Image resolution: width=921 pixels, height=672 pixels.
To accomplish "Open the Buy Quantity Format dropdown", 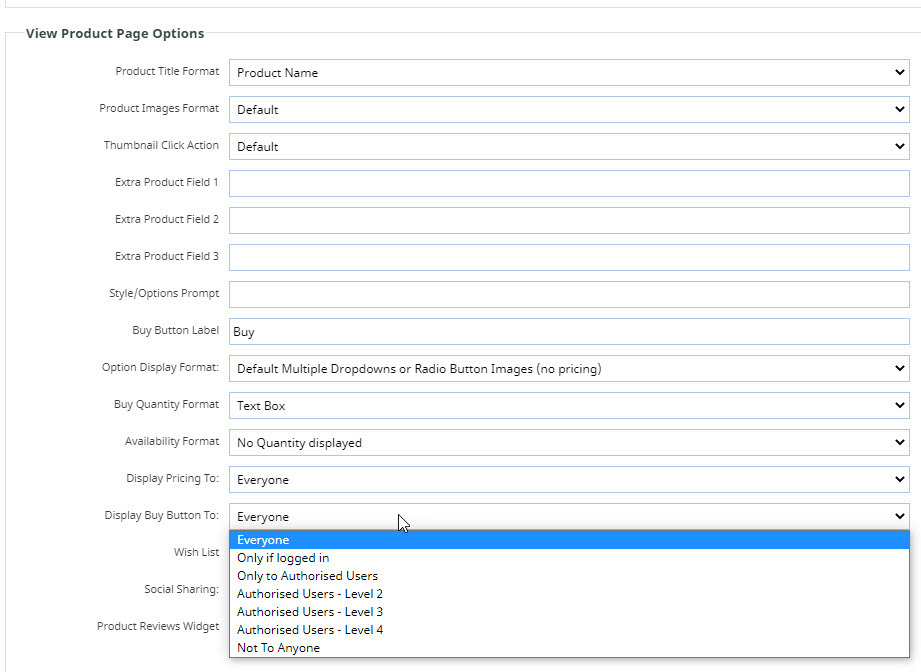I will [x=569, y=405].
